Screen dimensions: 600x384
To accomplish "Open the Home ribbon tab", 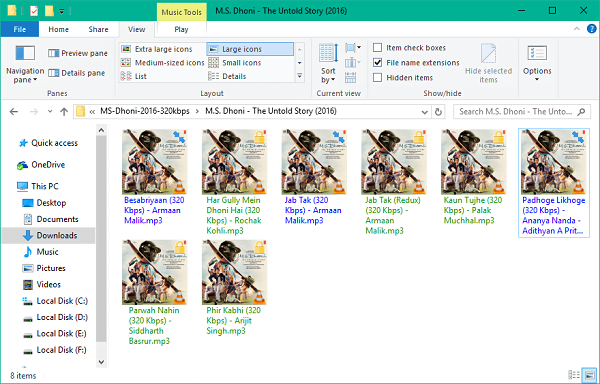I will pos(59,29).
